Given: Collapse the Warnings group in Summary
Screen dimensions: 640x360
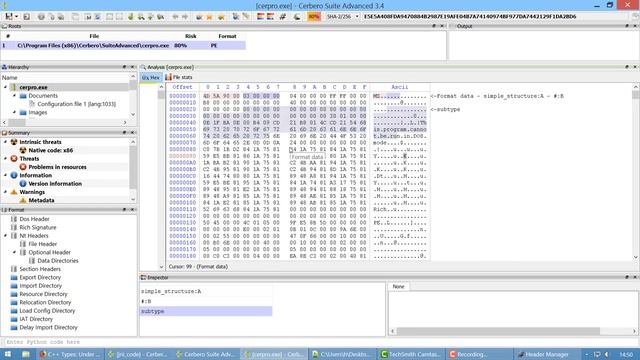Looking at the screenshot, I should [x=6, y=192].
